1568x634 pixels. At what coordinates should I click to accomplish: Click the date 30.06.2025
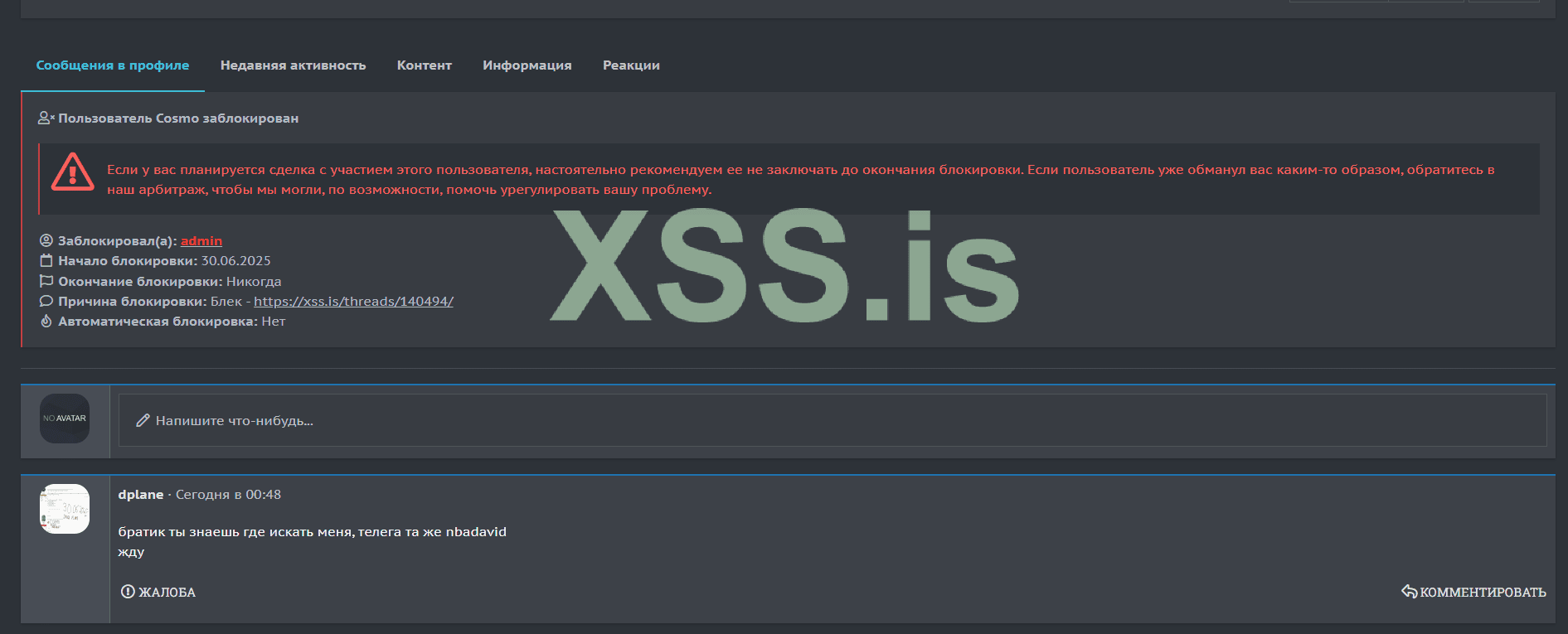(236, 261)
